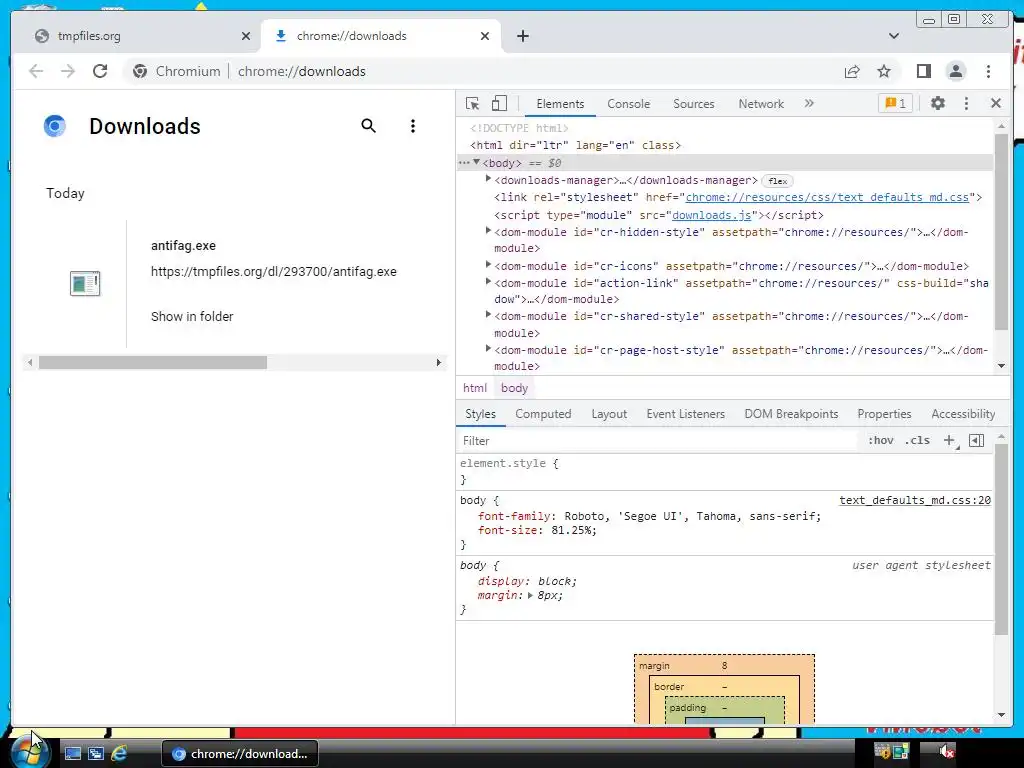
Task: Open the Accessibility tab
Action: click(x=963, y=414)
